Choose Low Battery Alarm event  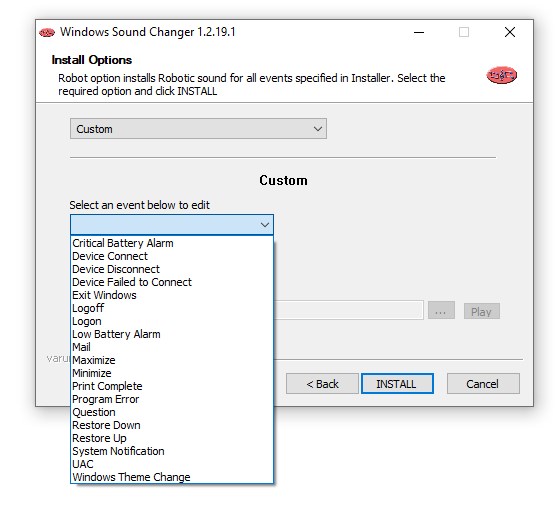pos(172,334)
